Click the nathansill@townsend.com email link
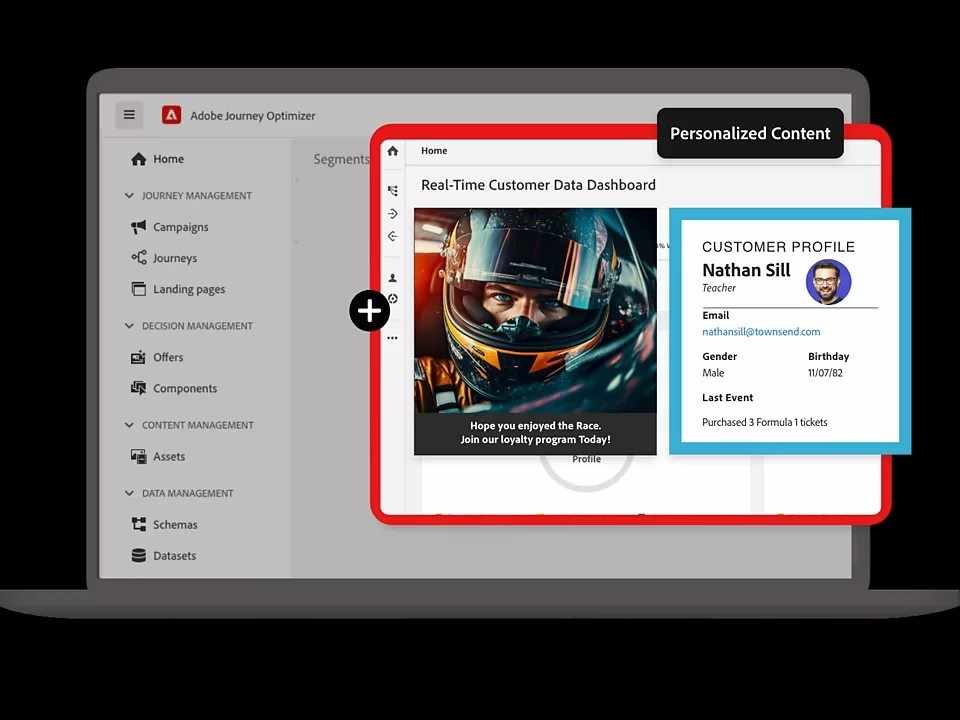The height and width of the screenshot is (720, 960). 761,332
